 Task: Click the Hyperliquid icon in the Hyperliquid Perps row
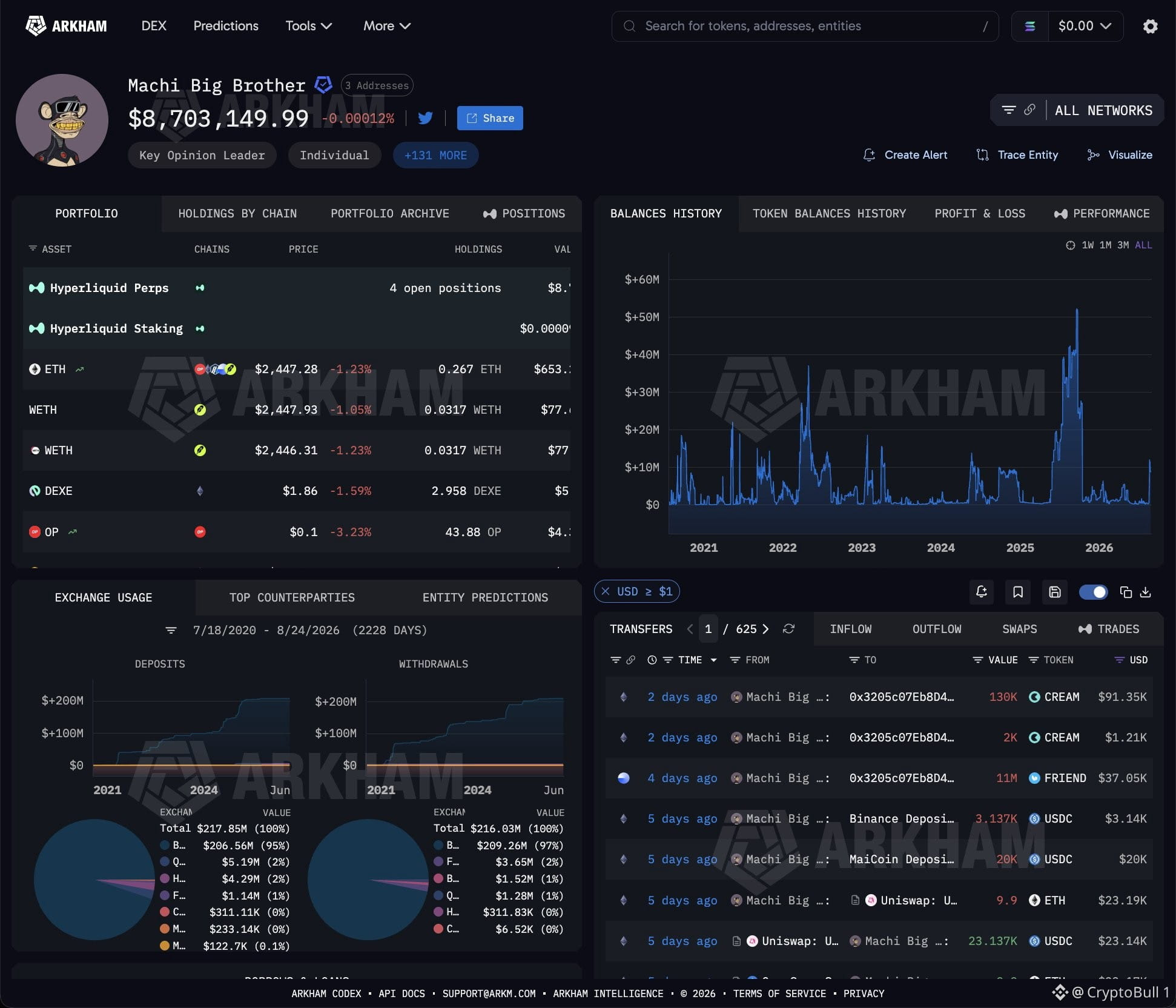(36, 288)
